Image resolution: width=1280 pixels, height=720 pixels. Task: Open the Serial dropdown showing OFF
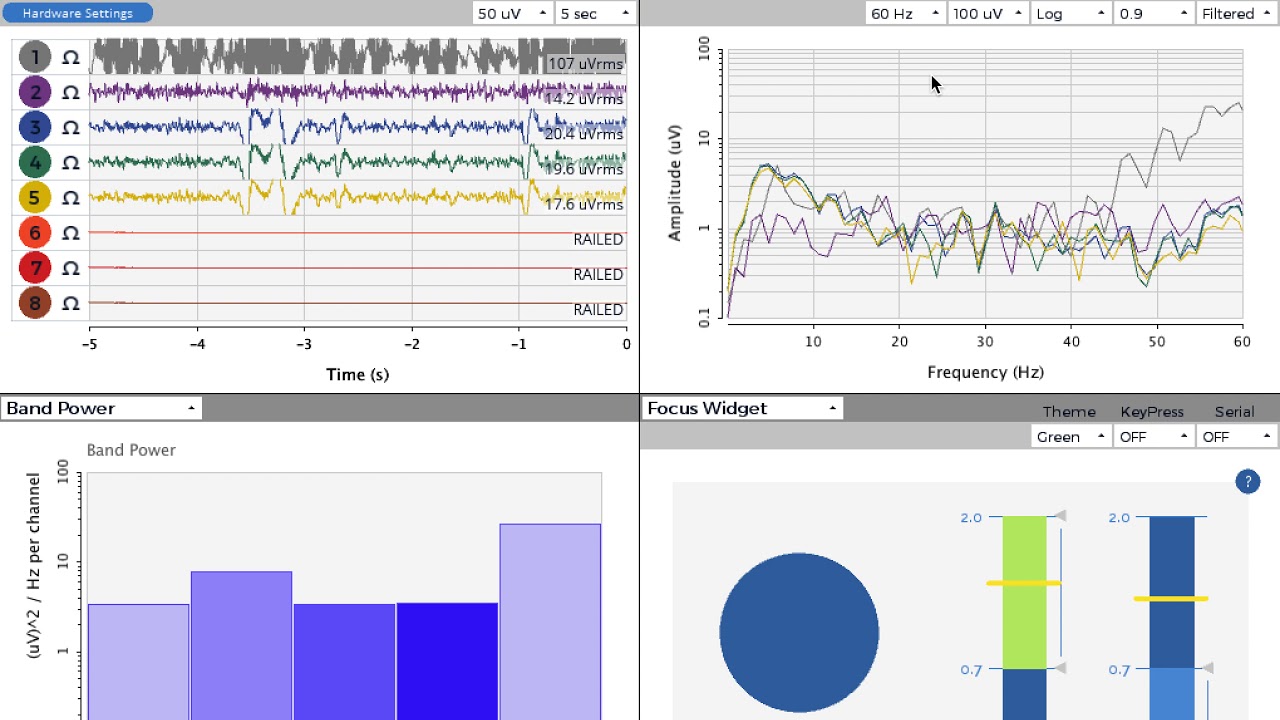point(1237,437)
